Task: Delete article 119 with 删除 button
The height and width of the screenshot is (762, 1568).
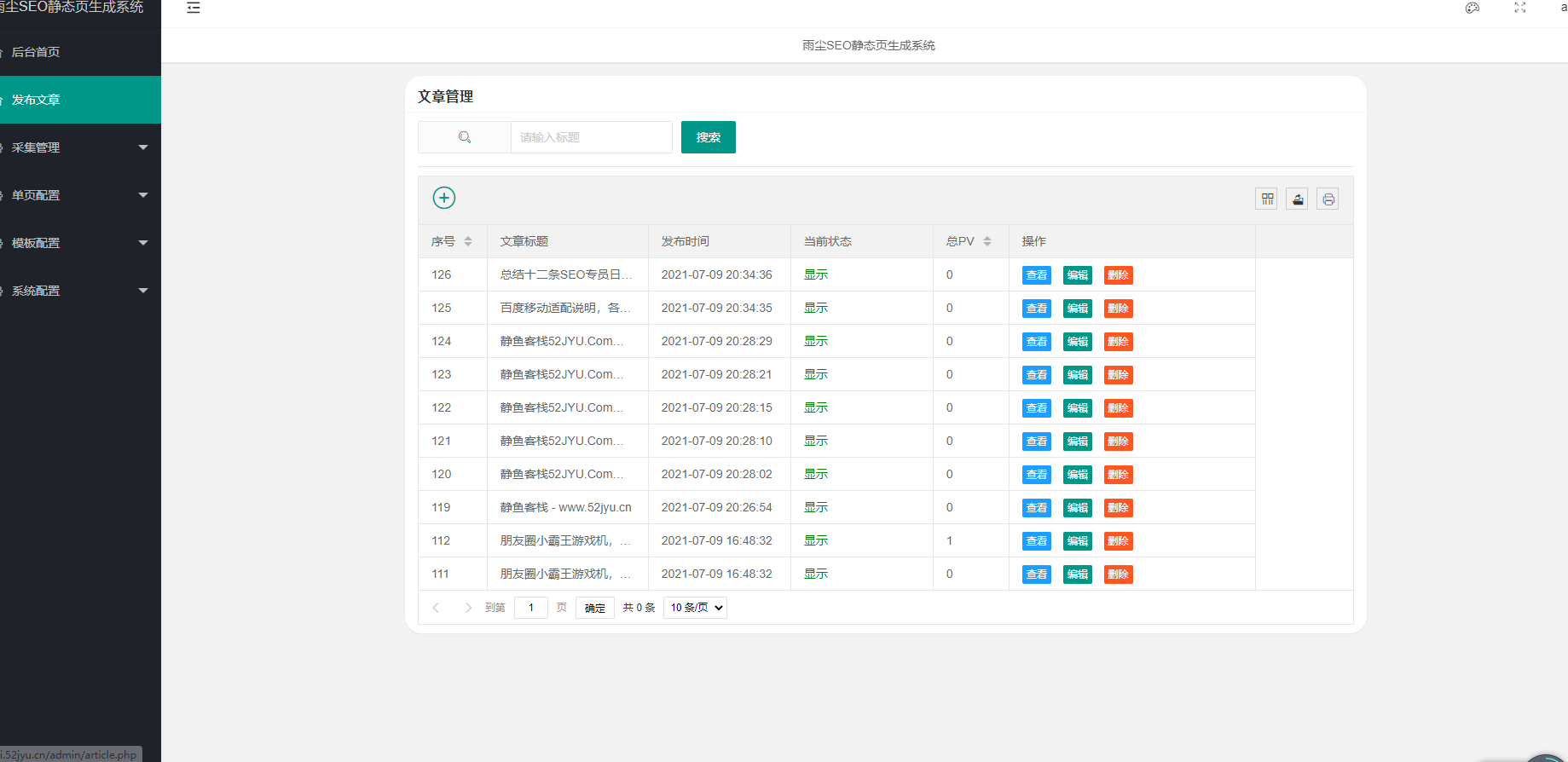Action: pos(1118,508)
